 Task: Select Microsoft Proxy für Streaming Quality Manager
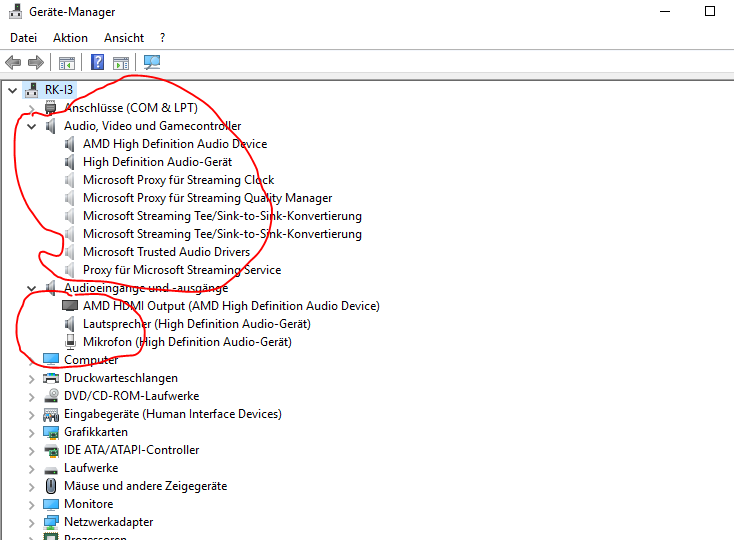207,198
